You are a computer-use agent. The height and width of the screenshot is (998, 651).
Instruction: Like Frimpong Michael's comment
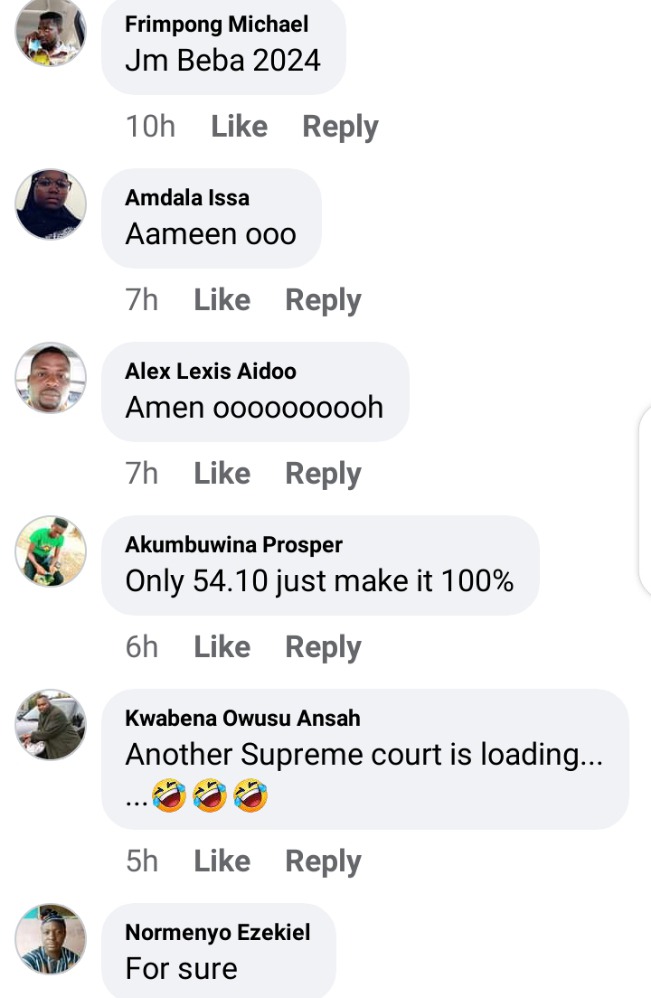click(239, 126)
